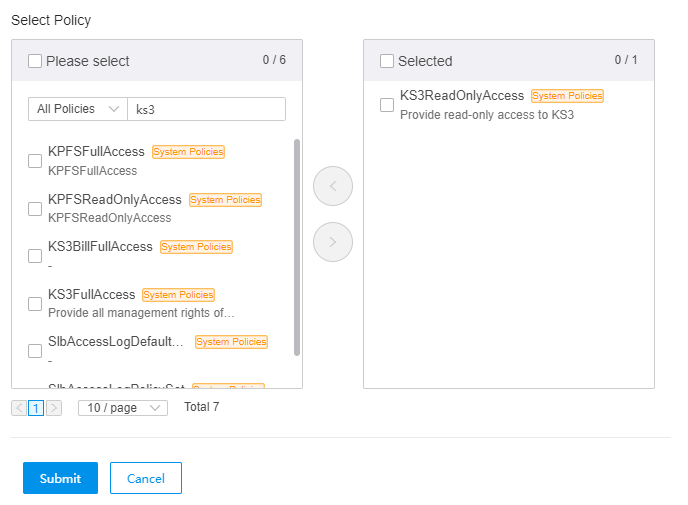Click the Cancel button
Image resolution: width=688 pixels, height=505 pixels.
coord(146,478)
